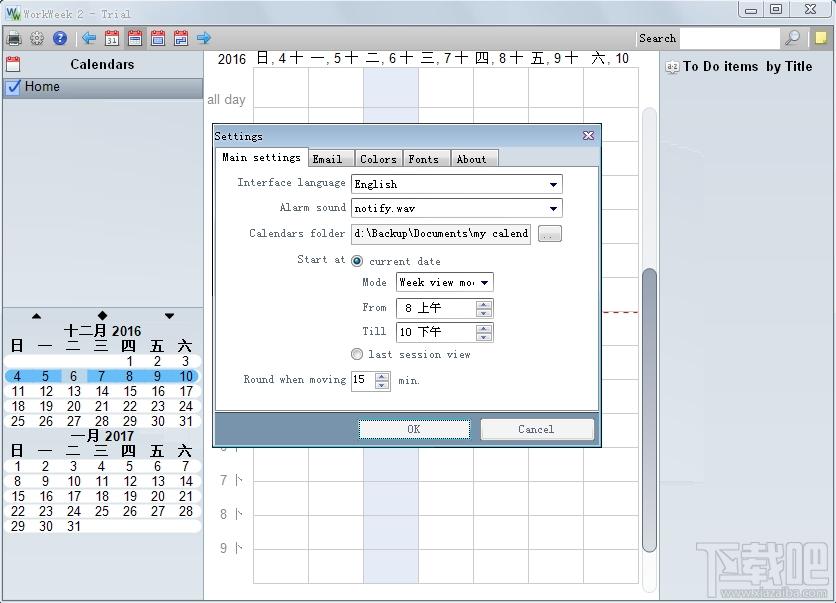The height and width of the screenshot is (603, 836).
Task: Uncheck the Home calendar checkbox
Action: 14,87
